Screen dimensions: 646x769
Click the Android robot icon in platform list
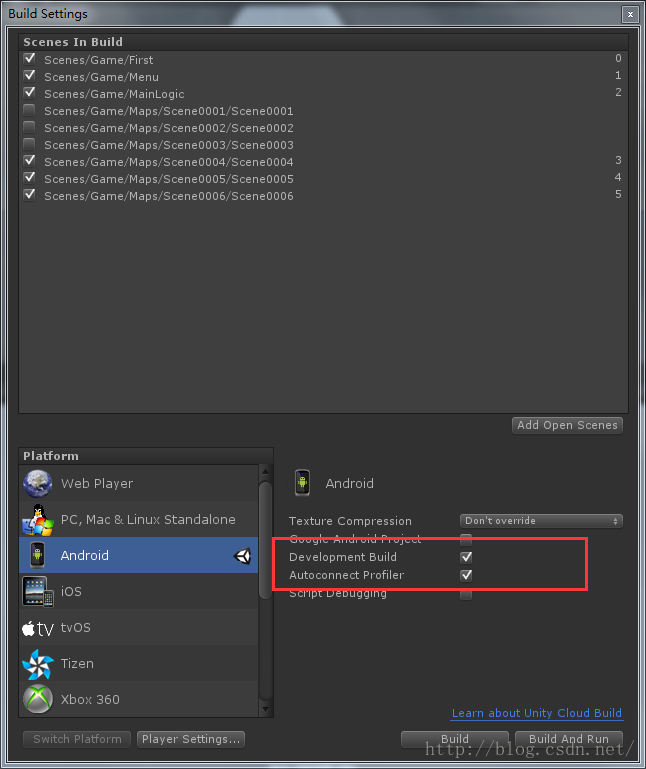(37, 555)
